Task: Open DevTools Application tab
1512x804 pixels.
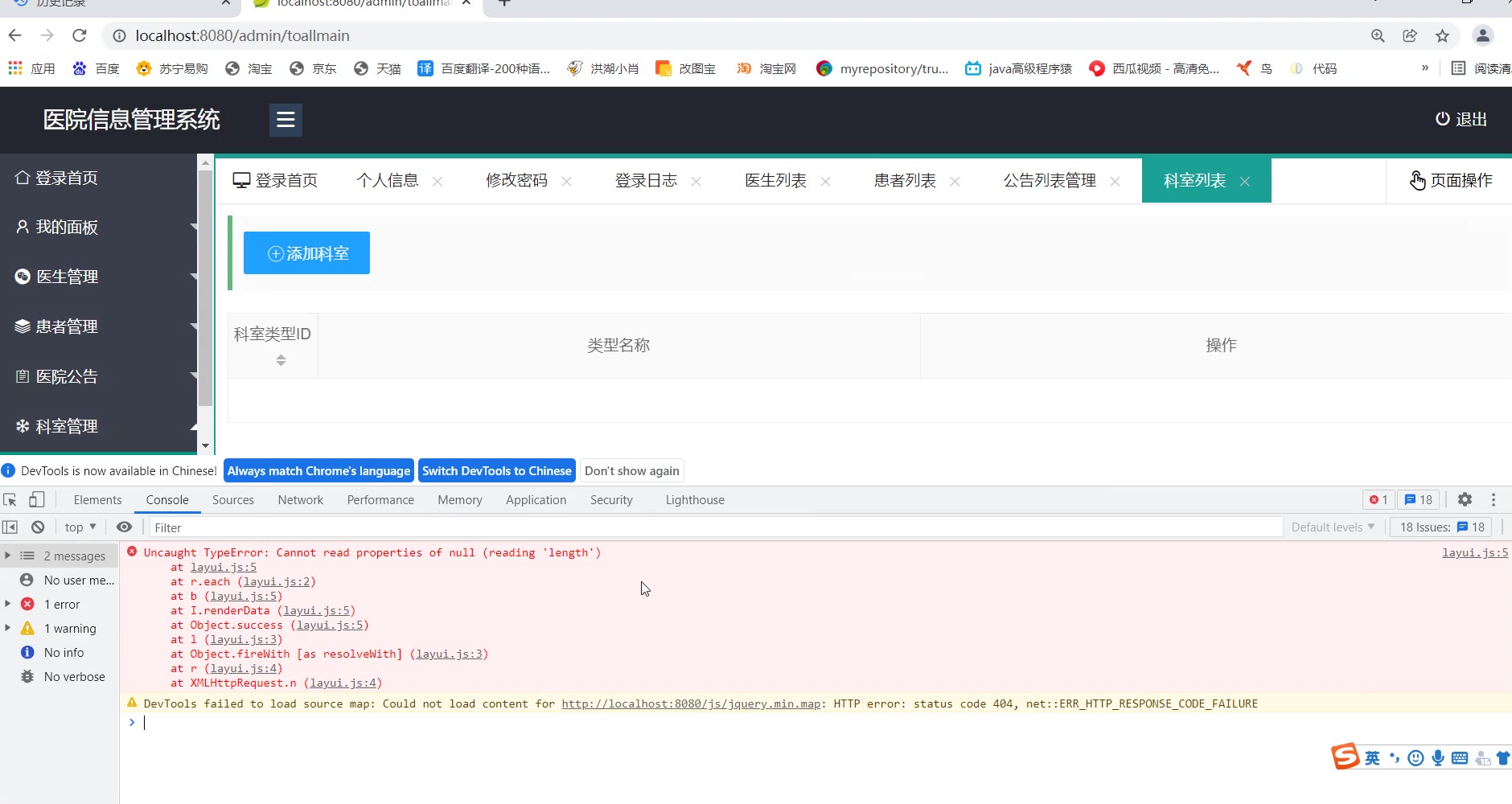Action: tap(536, 500)
